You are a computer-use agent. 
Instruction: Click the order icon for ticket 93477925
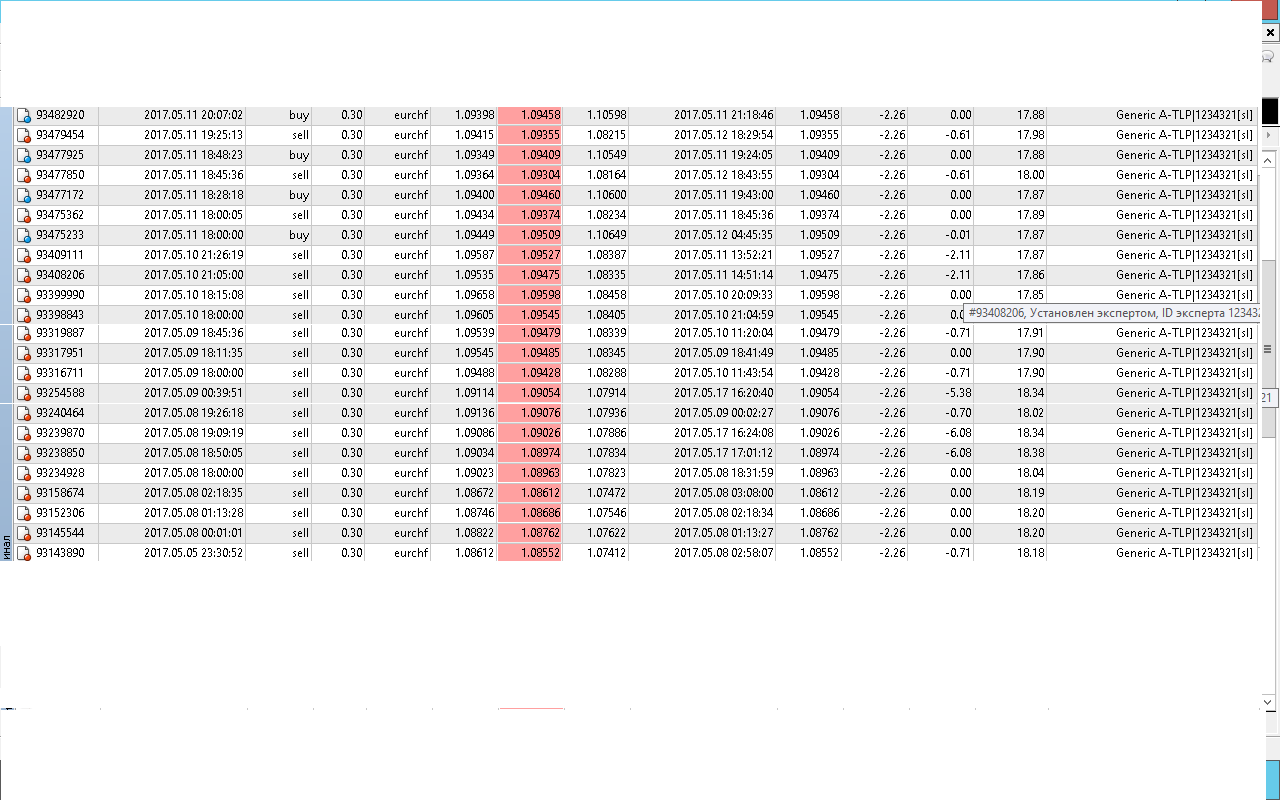24,155
